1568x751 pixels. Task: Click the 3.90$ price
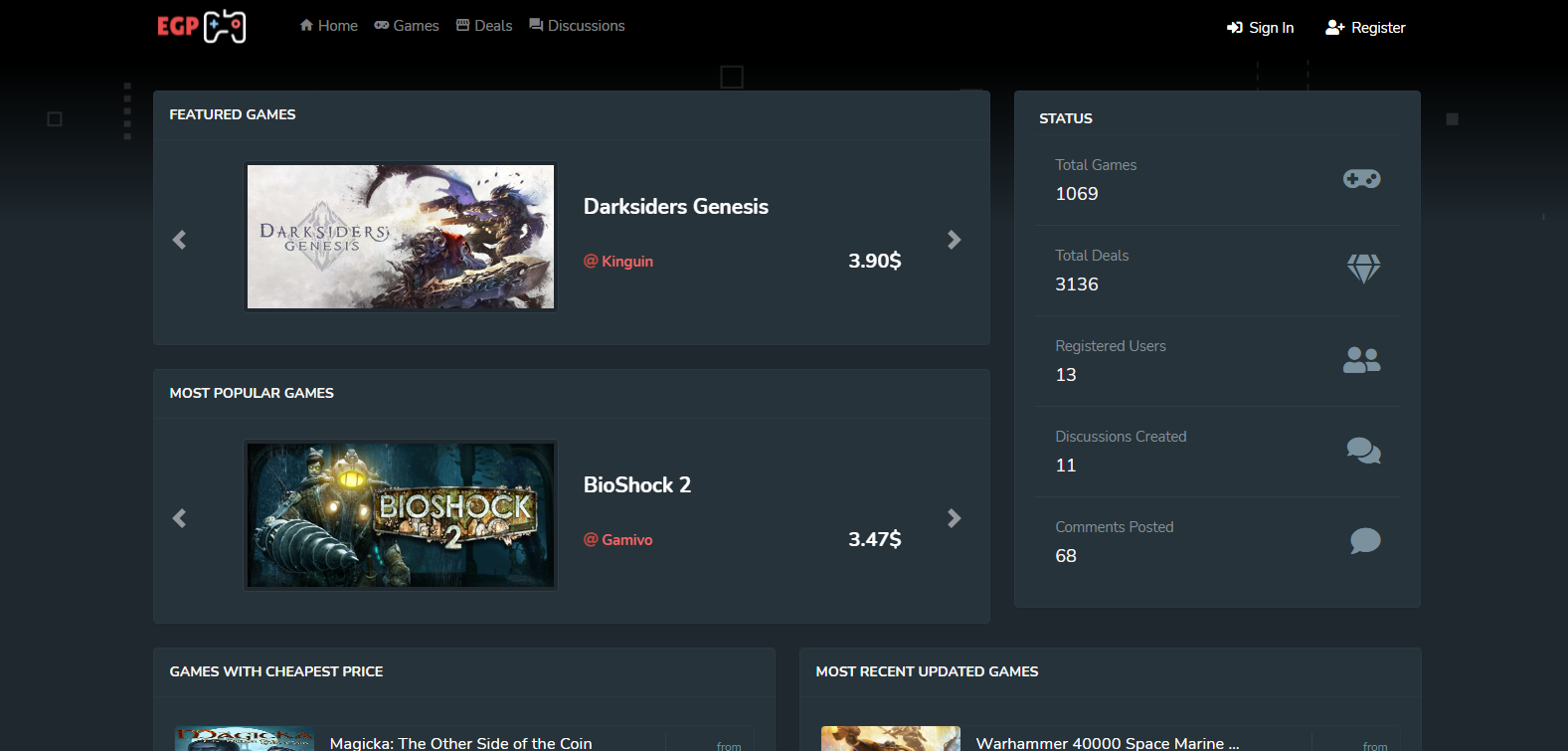click(875, 261)
